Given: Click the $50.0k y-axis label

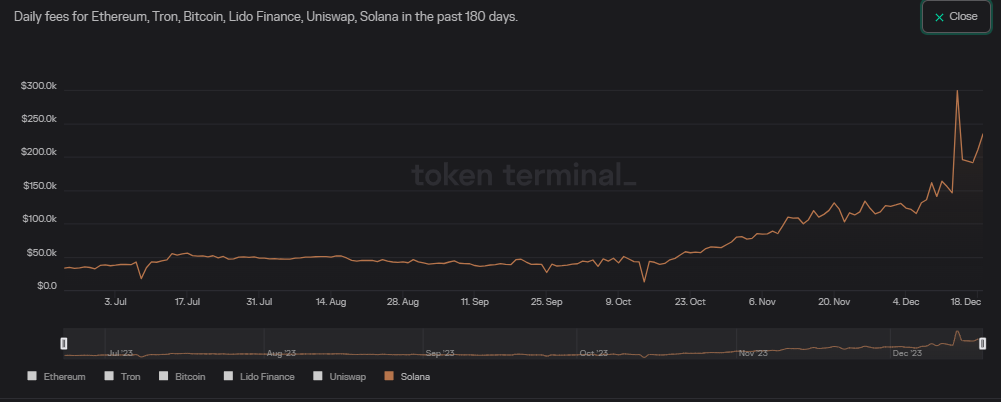Looking at the screenshot, I should click(x=41, y=253).
